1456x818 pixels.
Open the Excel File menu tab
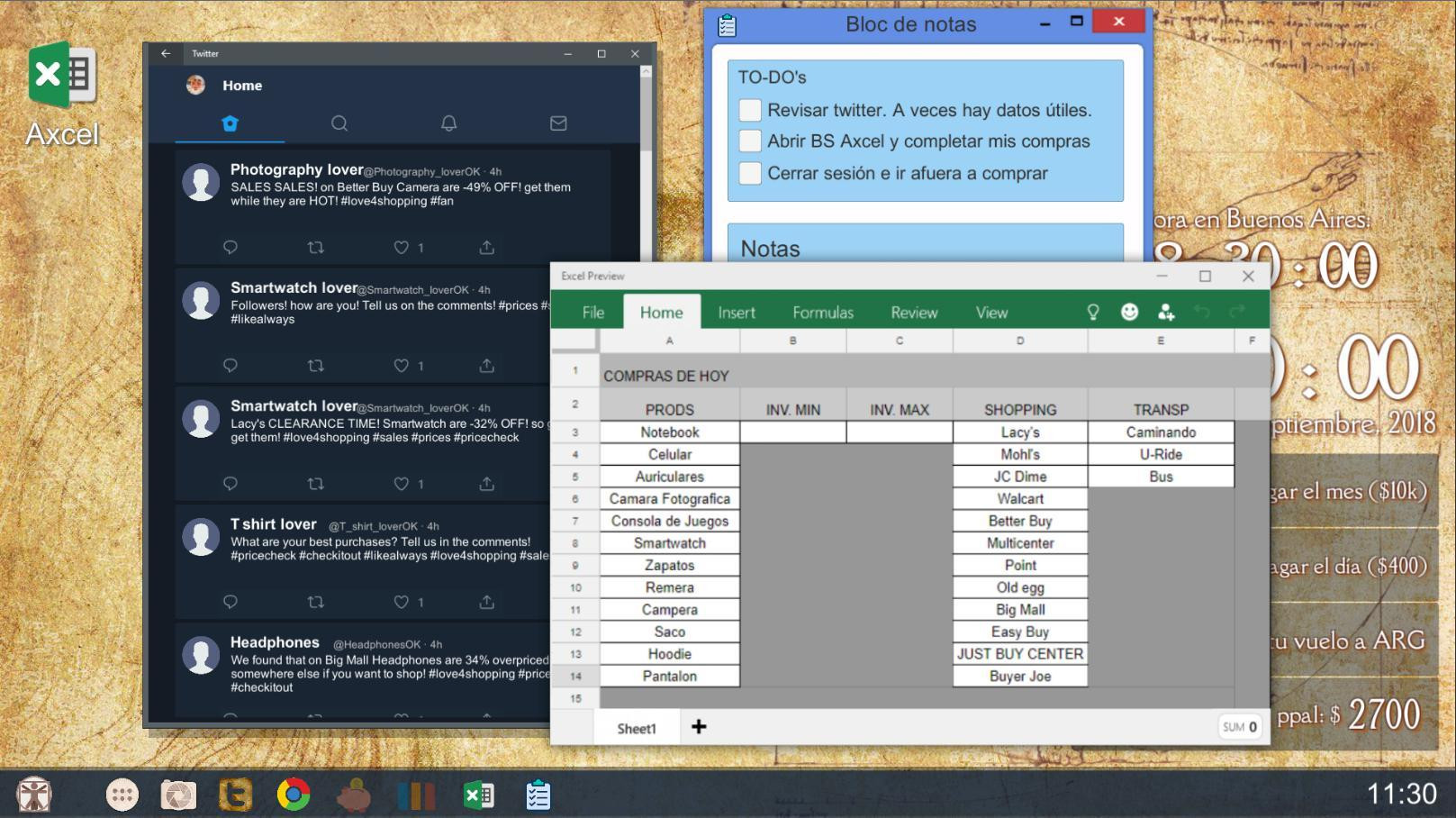(x=592, y=313)
